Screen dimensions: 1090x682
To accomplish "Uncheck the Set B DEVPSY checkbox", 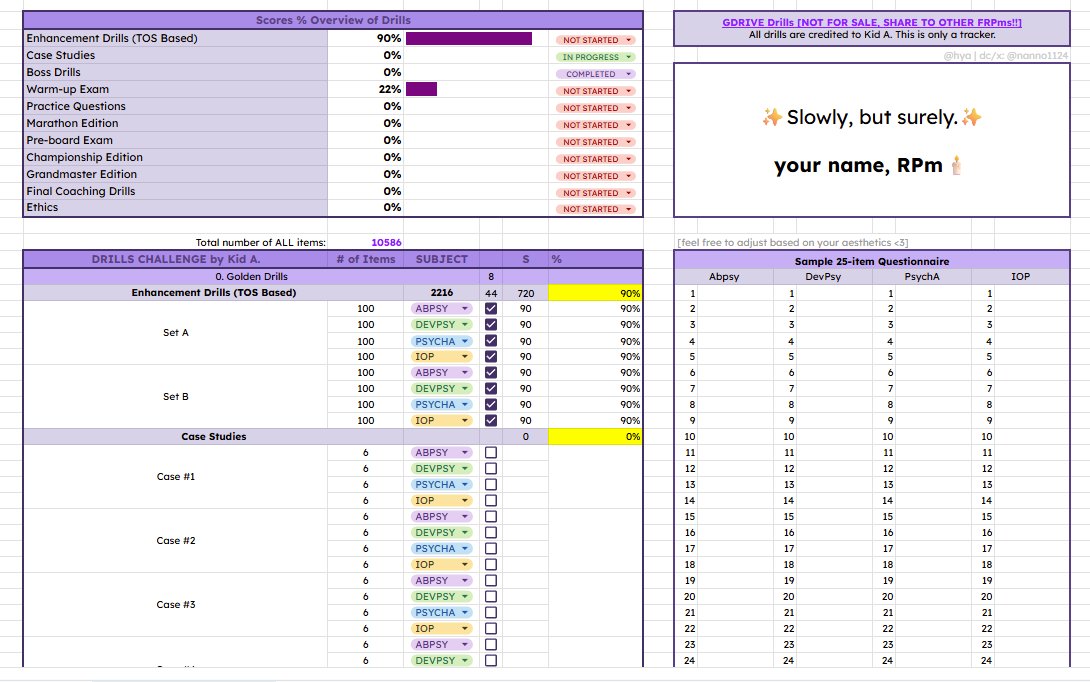I will pyautogui.click(x=491, y=388).
